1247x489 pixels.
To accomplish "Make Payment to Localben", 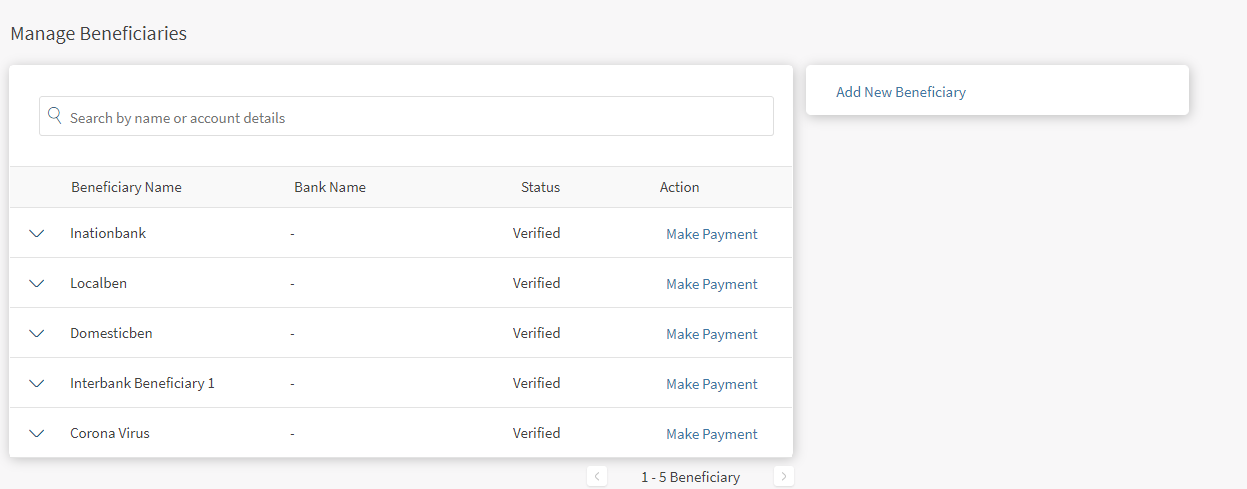I will pyautogui.click(x=711, y=284).
